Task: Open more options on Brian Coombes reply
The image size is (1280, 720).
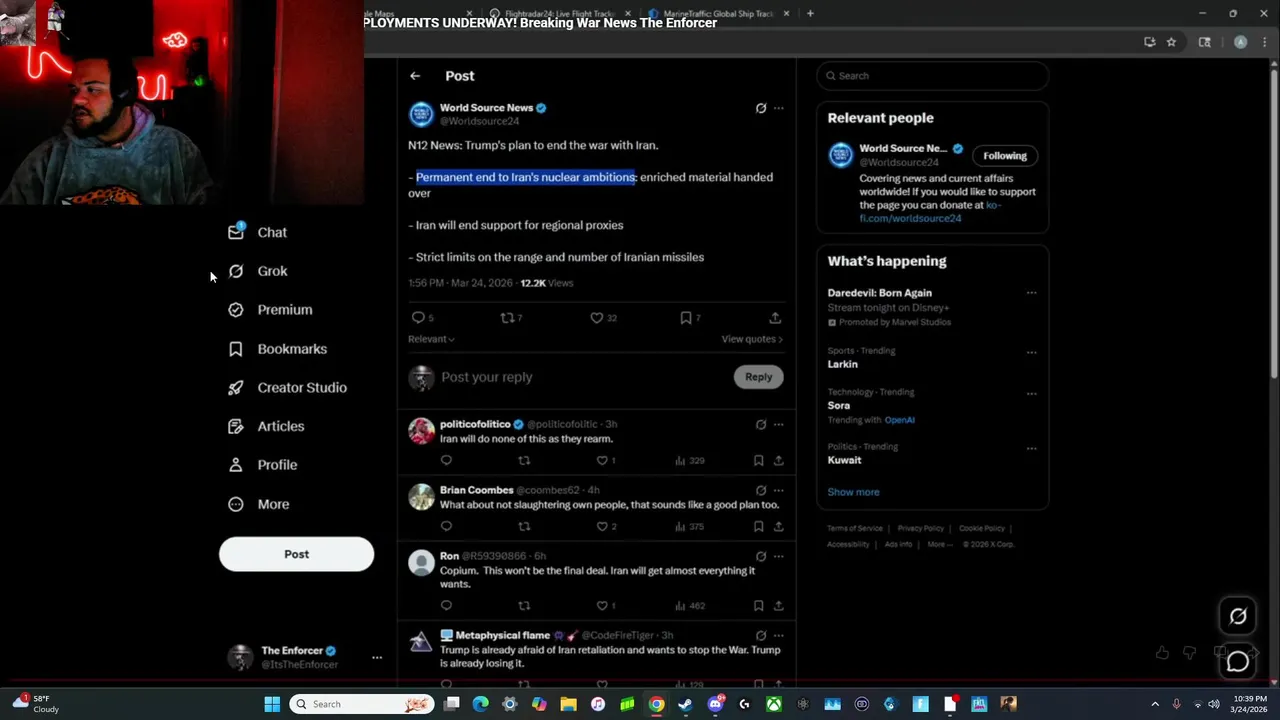Action: coord(779,491)
